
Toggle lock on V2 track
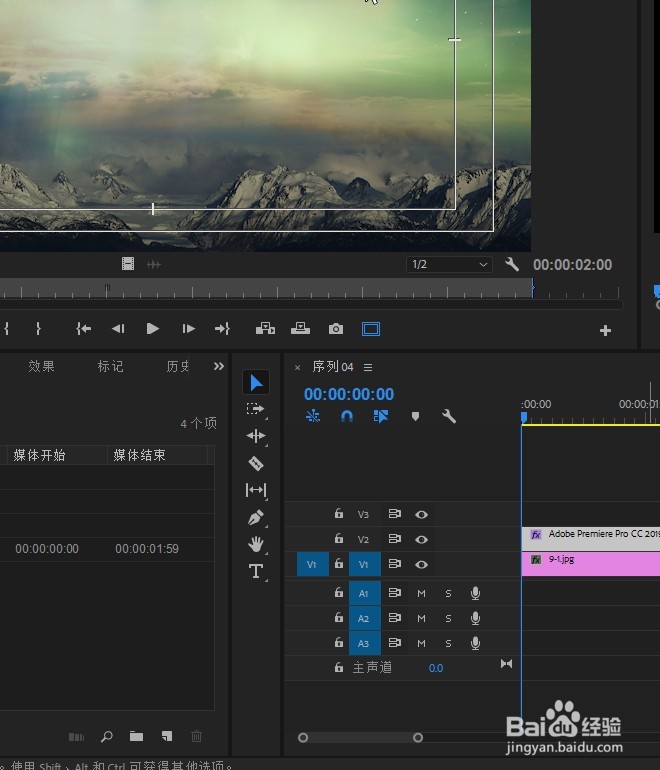pos(339,539)
